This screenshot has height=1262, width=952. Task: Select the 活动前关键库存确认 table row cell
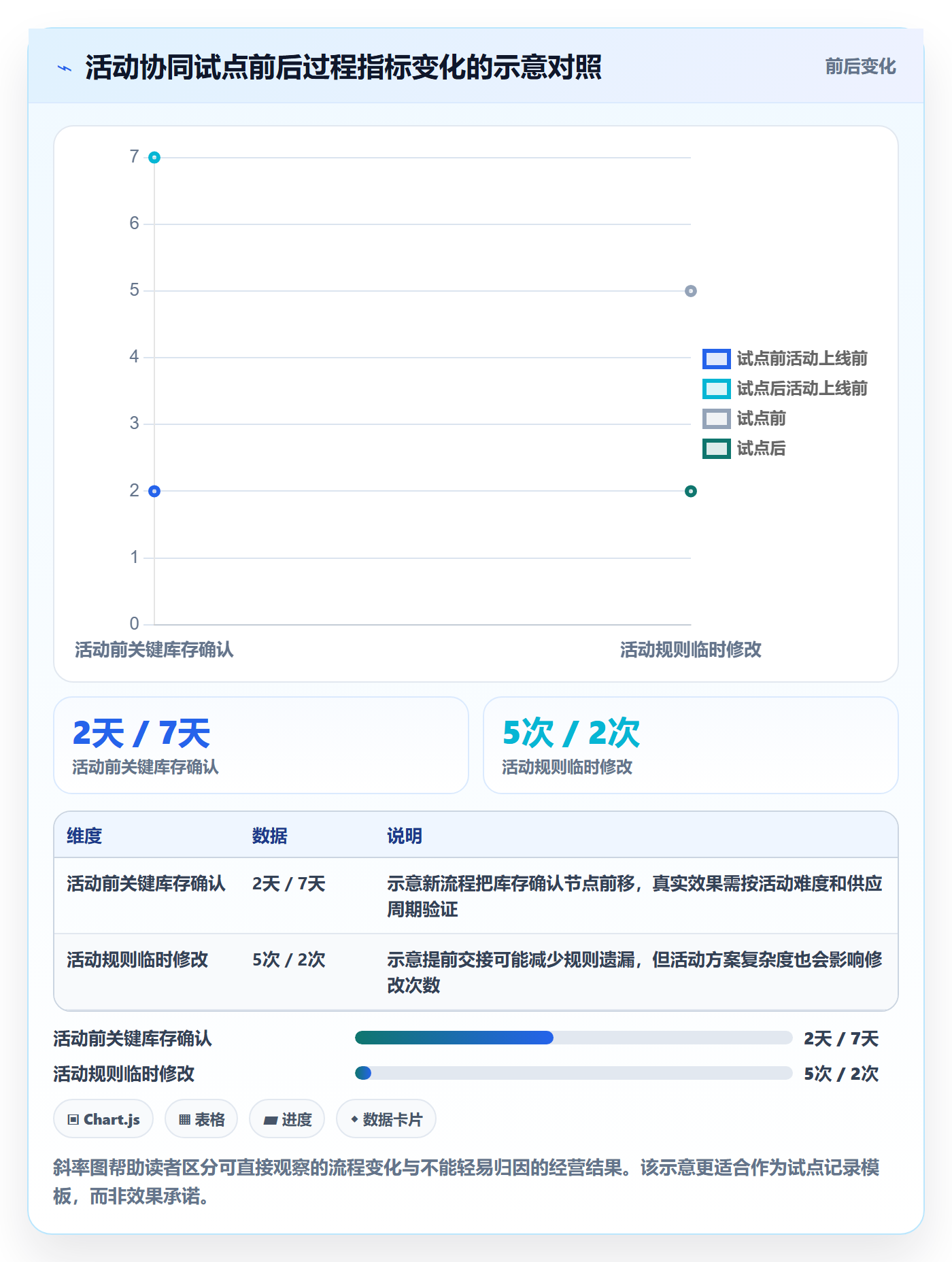146,883
